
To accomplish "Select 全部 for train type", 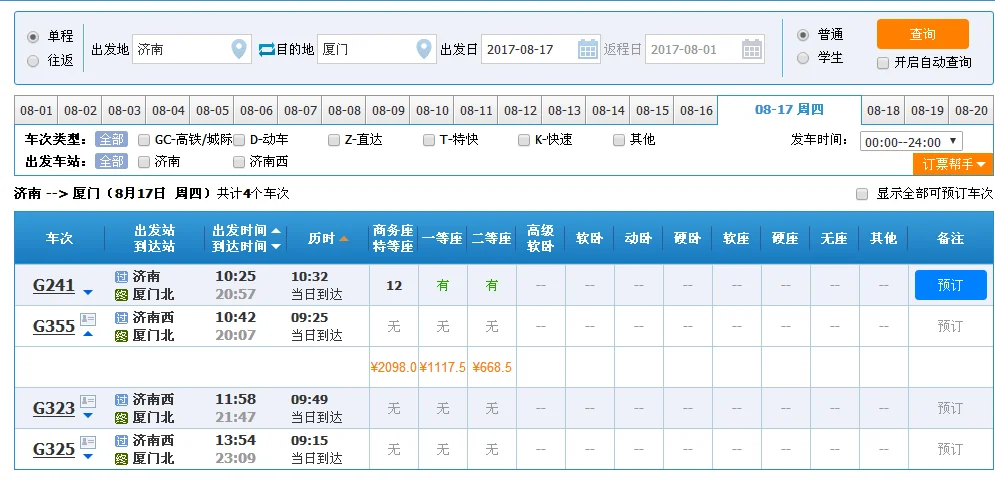I will coord(111,140).
